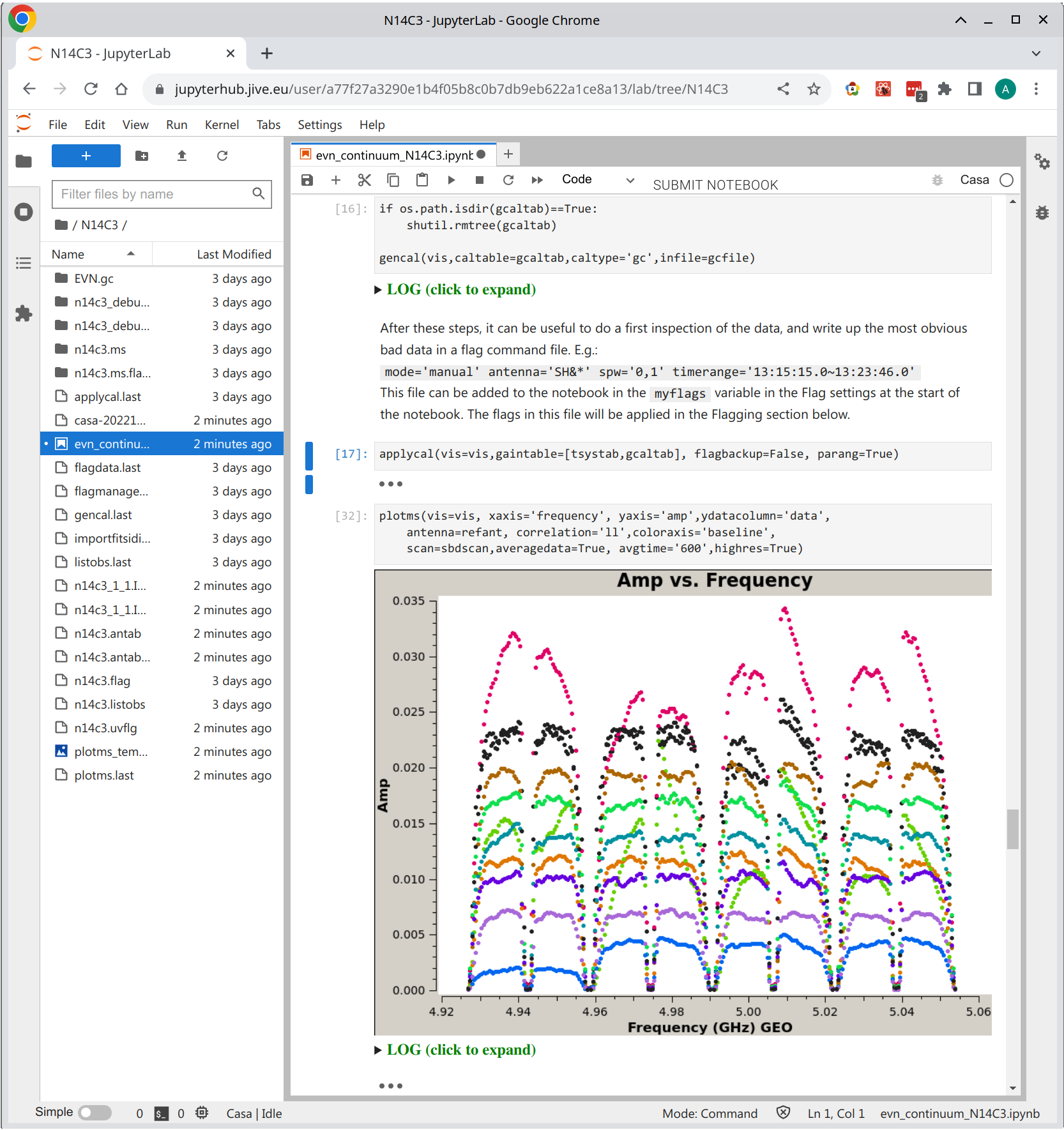Open the Property Inspector gears icon

point(1042,162)
